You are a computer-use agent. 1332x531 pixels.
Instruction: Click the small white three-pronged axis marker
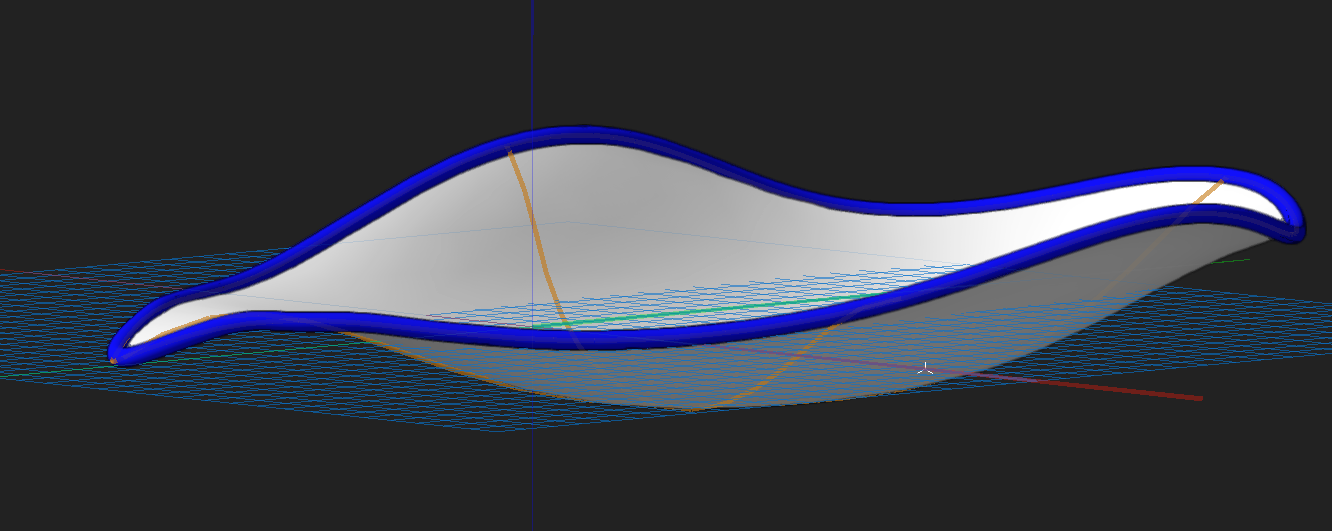[926, 369]
